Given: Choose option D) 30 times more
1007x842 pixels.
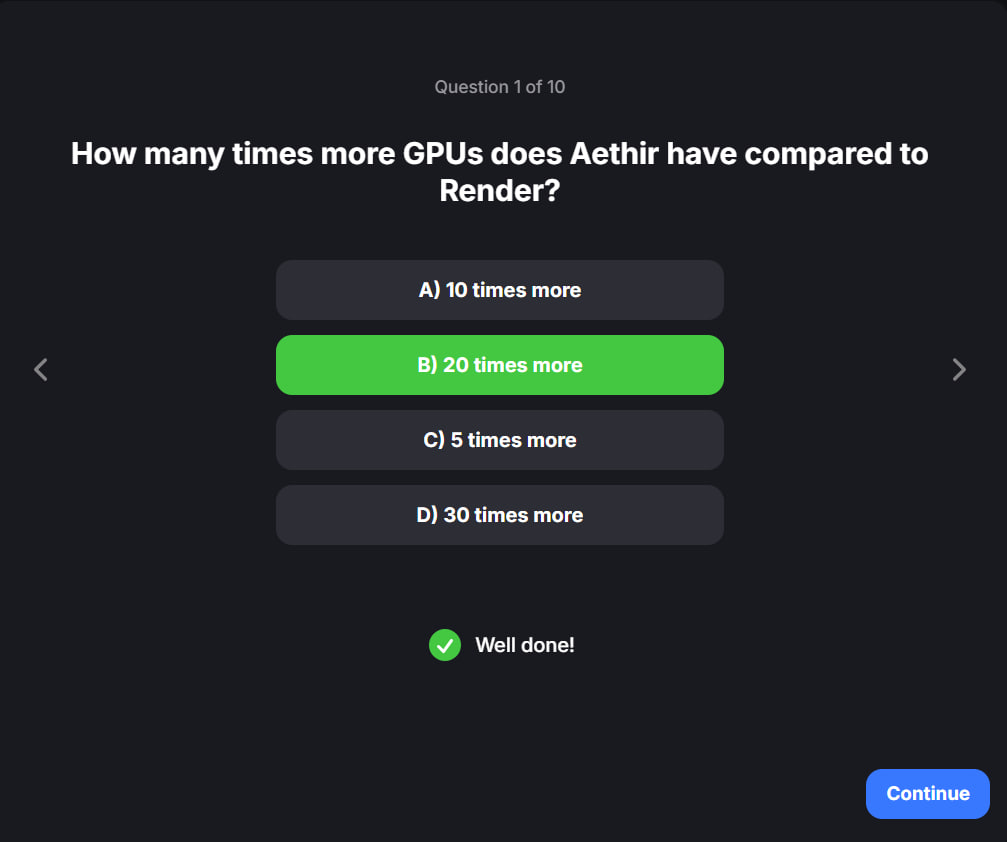Looking at the screenshot, I should pos(499,515).
